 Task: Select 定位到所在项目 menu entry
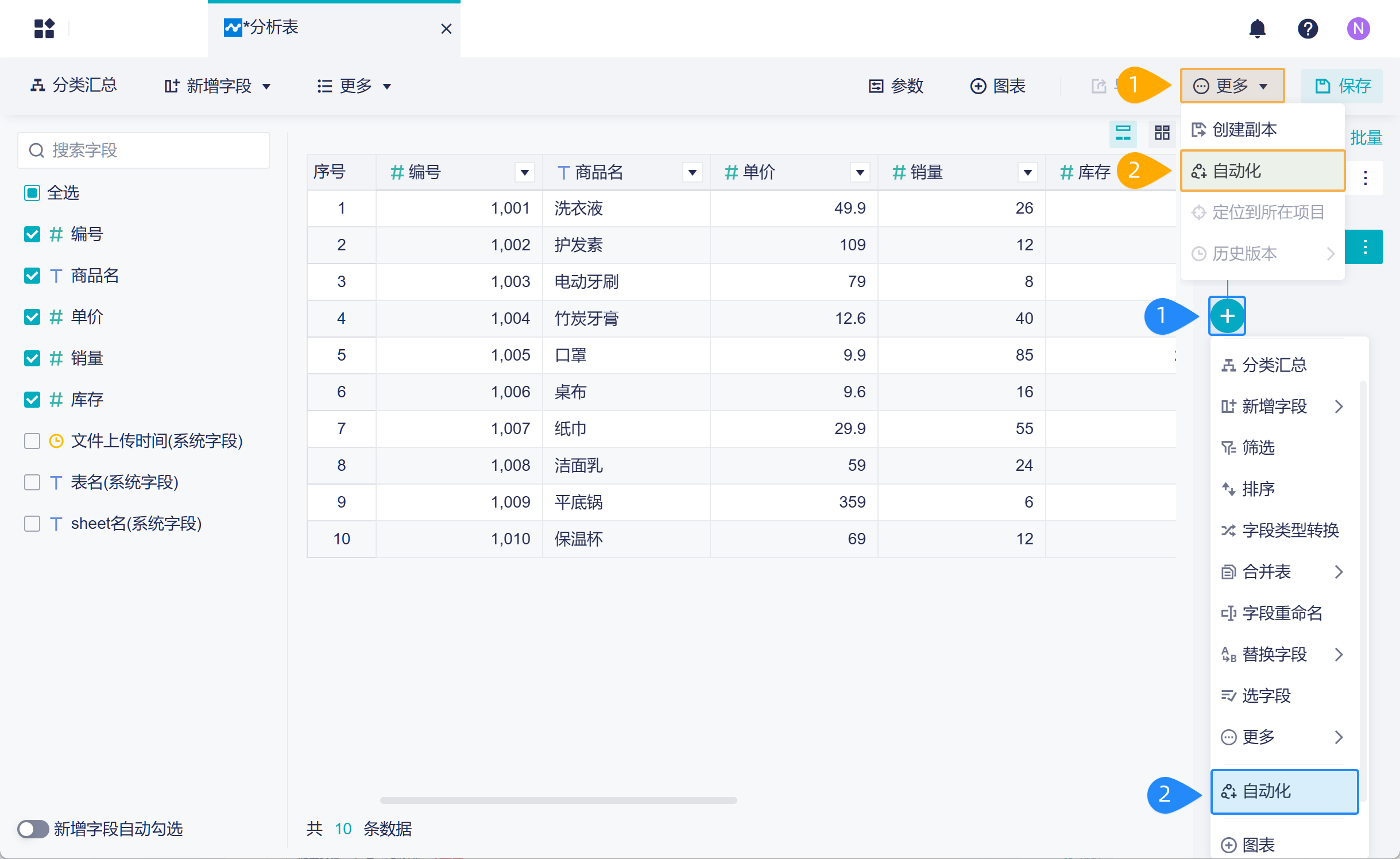1262,212
